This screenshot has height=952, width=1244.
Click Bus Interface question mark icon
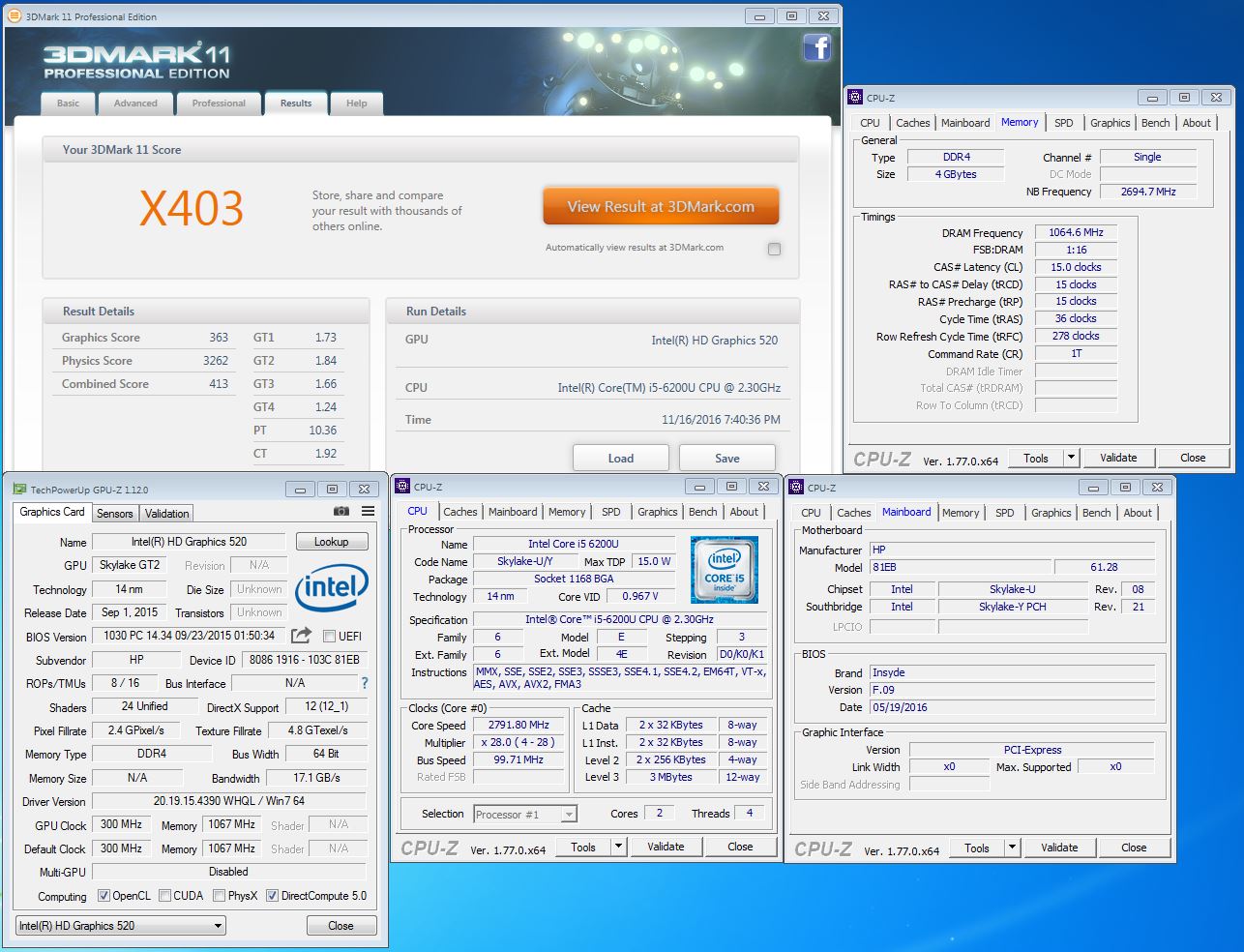pyautogui.click(x=365, y=683)
